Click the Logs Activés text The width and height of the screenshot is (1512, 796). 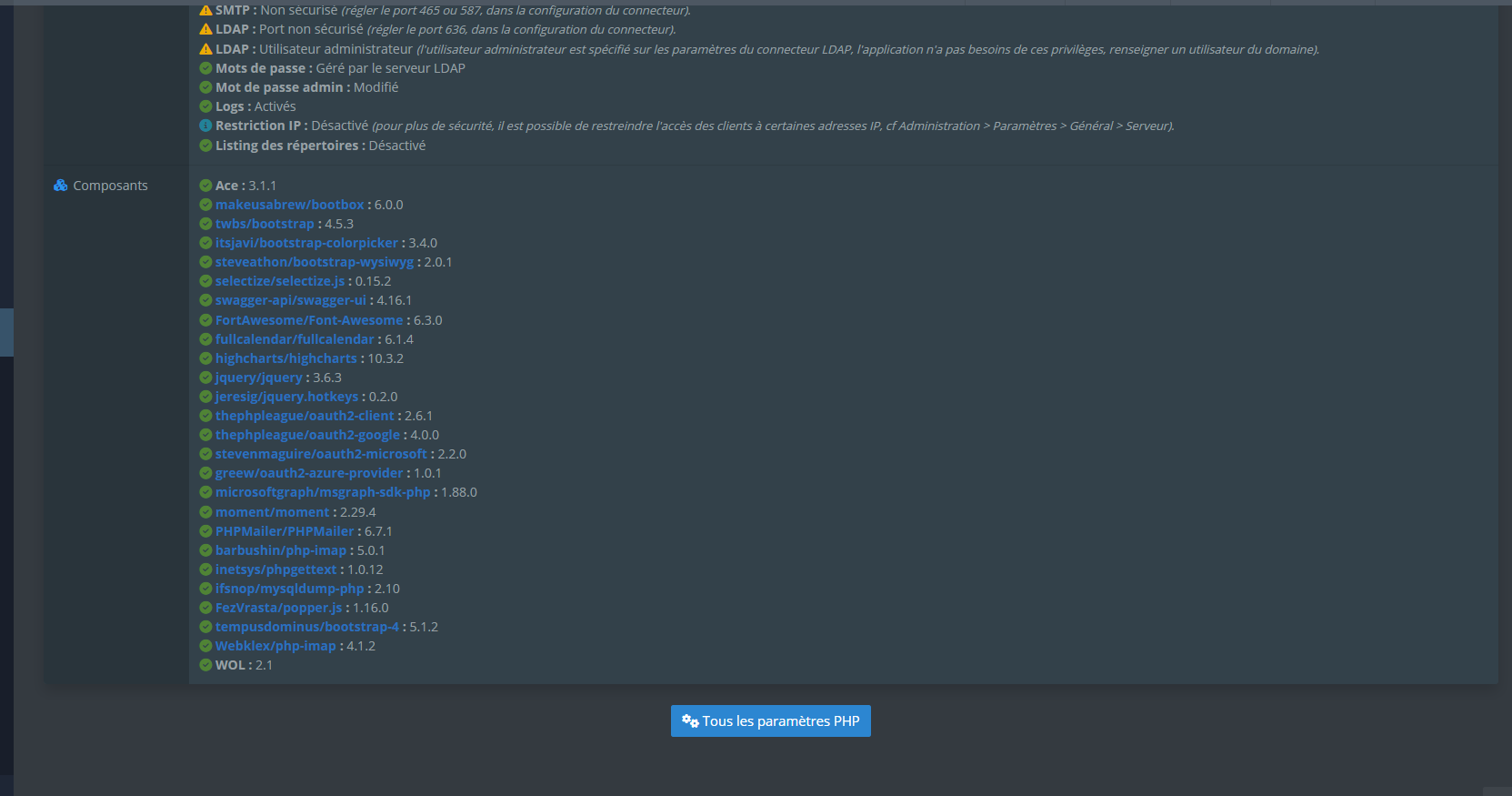click(x=275, y=106)
